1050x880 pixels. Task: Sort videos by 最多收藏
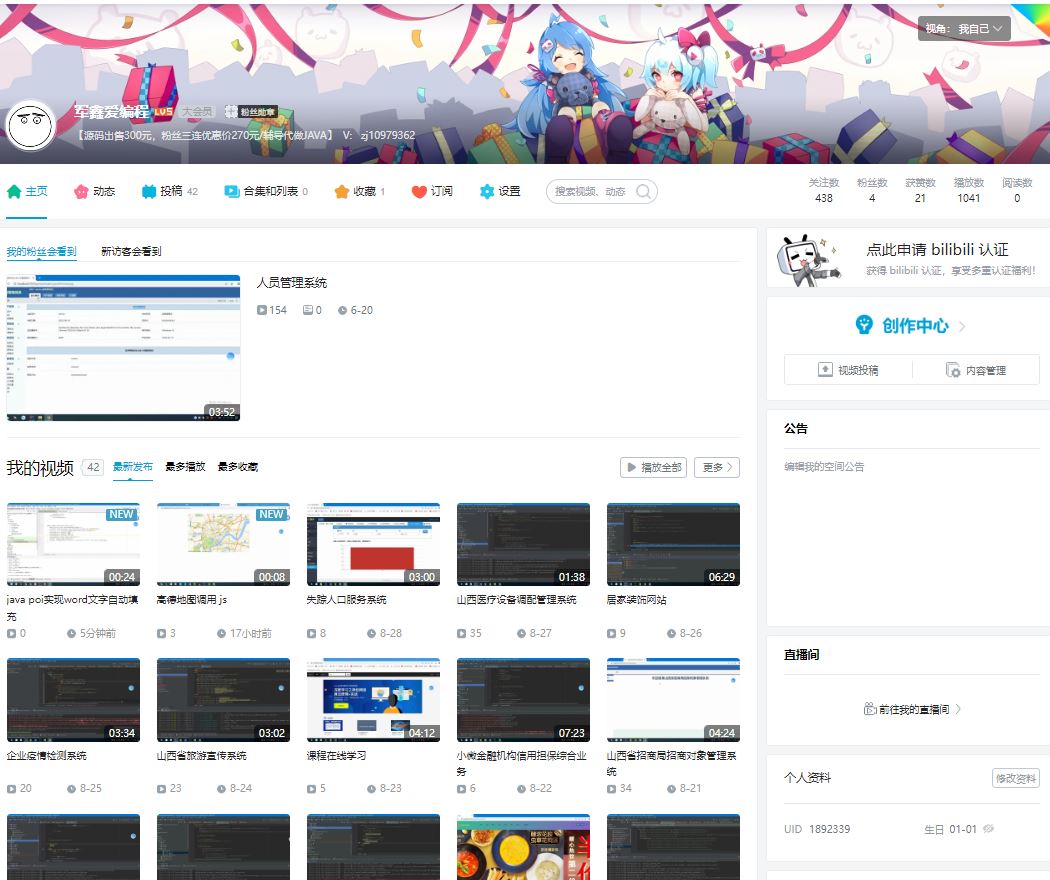238,467
